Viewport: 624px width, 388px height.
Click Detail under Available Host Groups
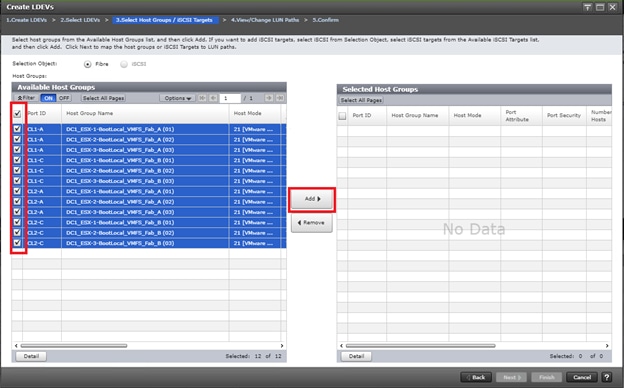[31, 356]
